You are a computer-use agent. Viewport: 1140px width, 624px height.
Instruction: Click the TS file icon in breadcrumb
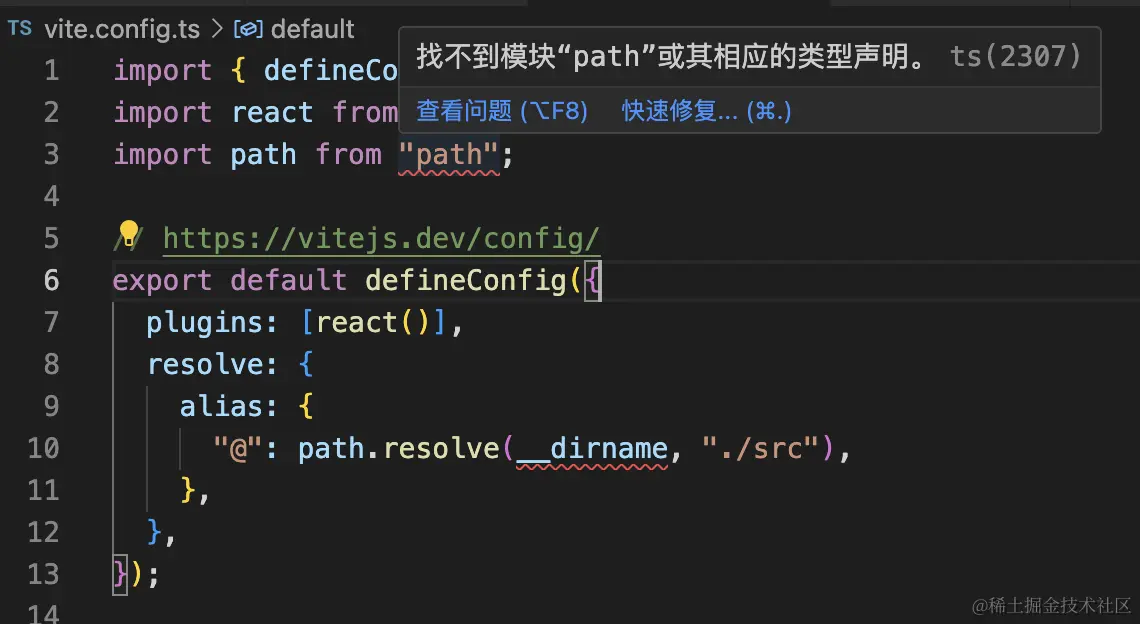point(20,28)
